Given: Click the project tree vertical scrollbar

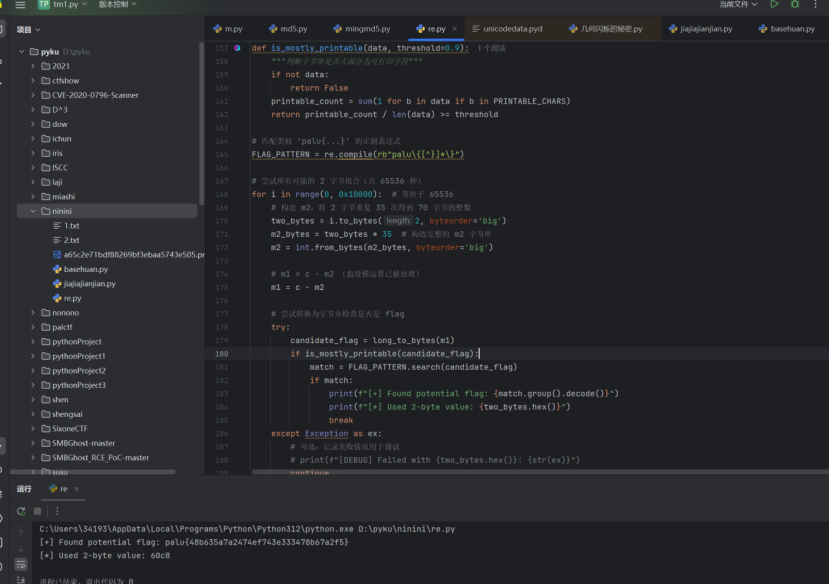Looking at the screenshot, I should tap(201, 124).
